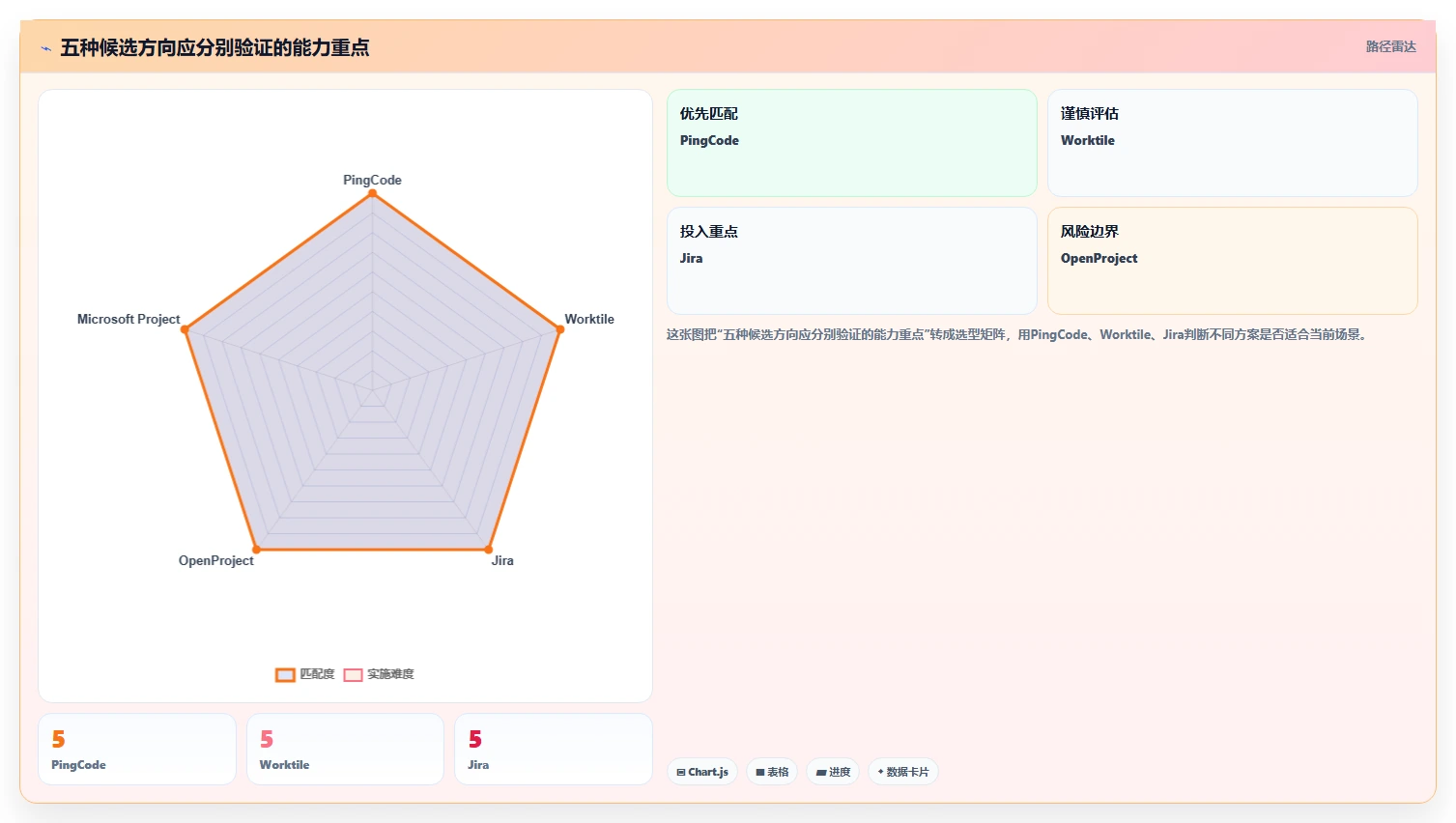The width and height of the screenshot is (1456, 823).
Task: Click the OpenProject axis label on chart
Action: tap(215, 560)
